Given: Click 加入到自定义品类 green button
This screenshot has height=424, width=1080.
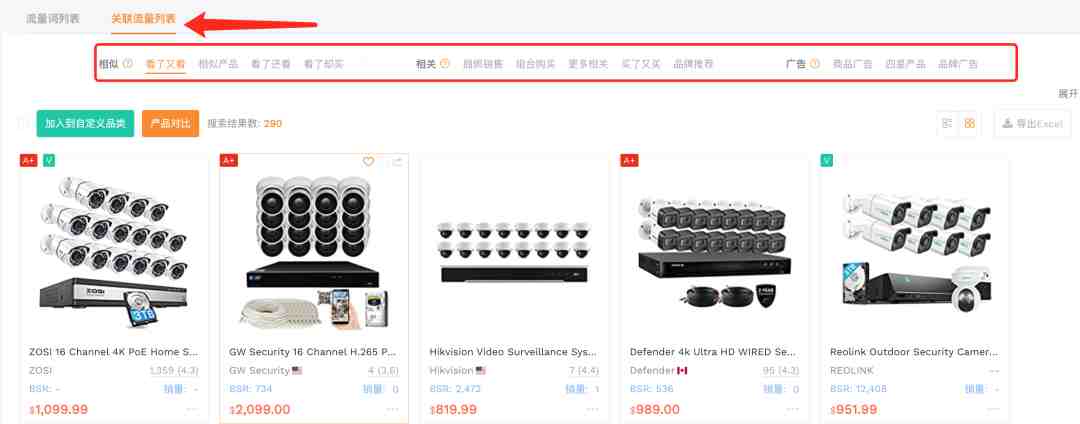Looking at the screenshot, I should click(x=85, y=124).
